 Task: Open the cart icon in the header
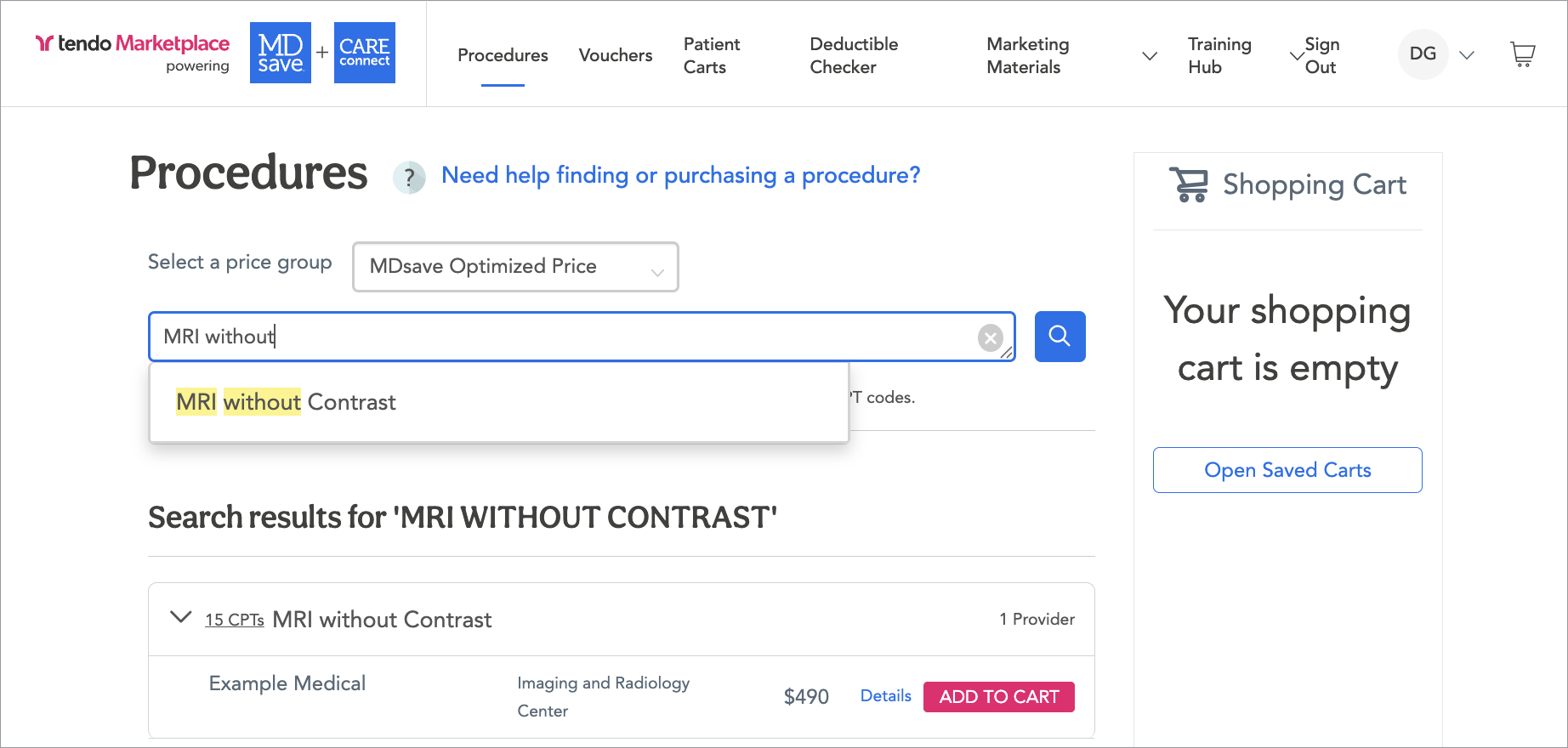pyautogui.click(x=1522, y=55)
